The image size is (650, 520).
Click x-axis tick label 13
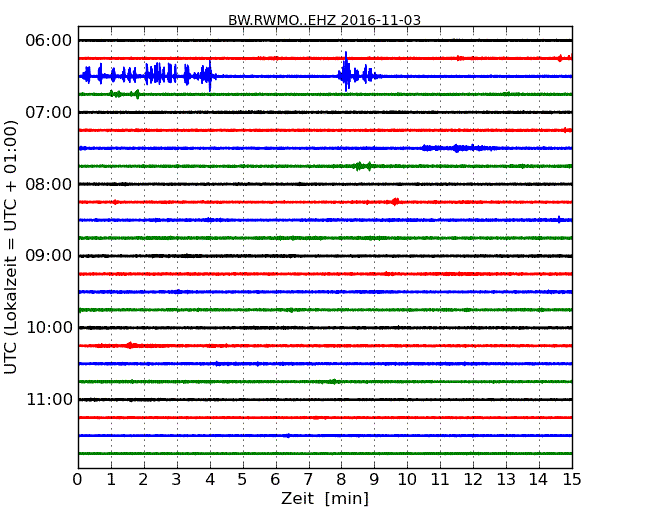click(506, 480)
